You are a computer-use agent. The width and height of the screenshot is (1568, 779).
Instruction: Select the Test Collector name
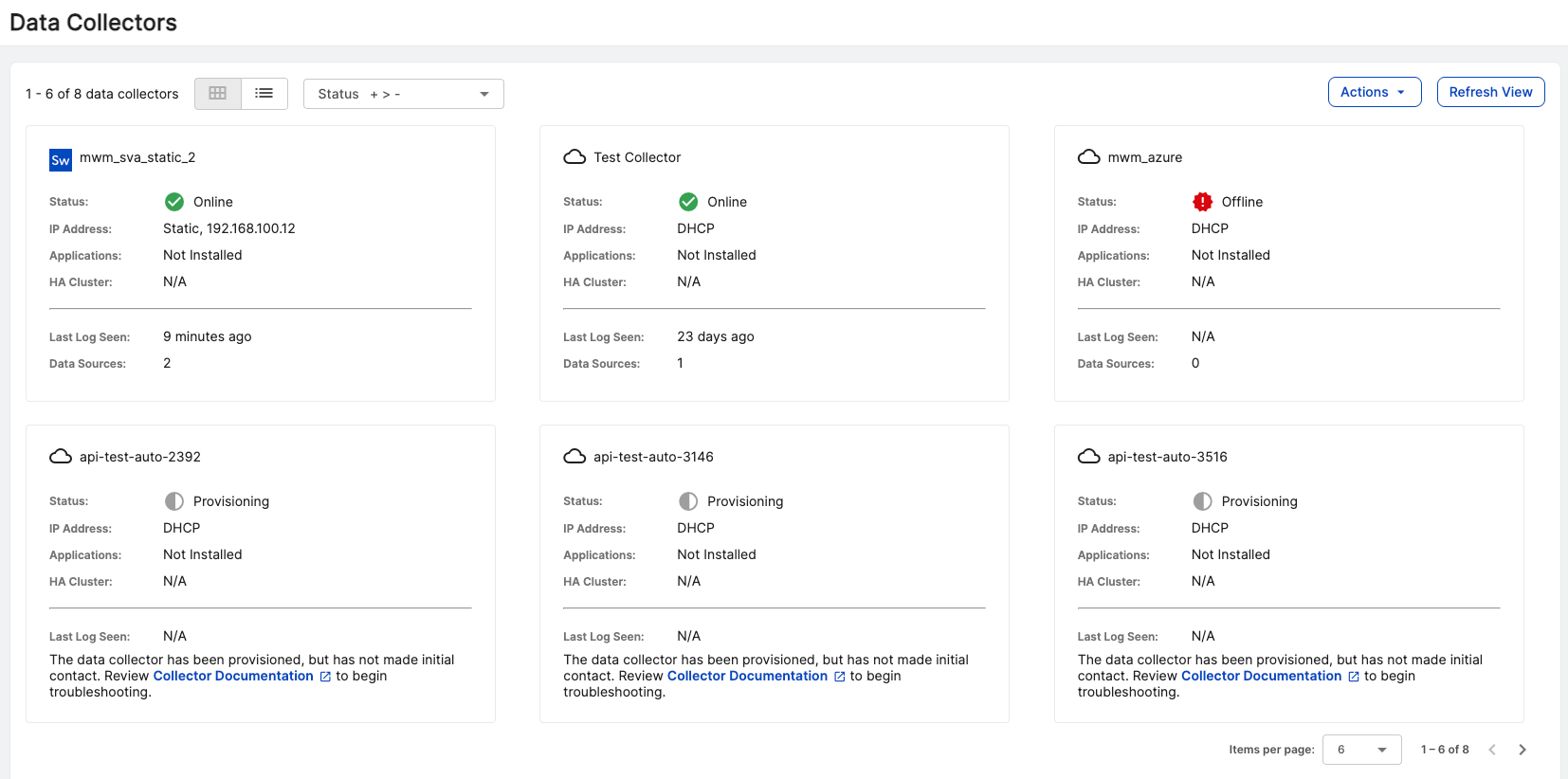[637, 157]
